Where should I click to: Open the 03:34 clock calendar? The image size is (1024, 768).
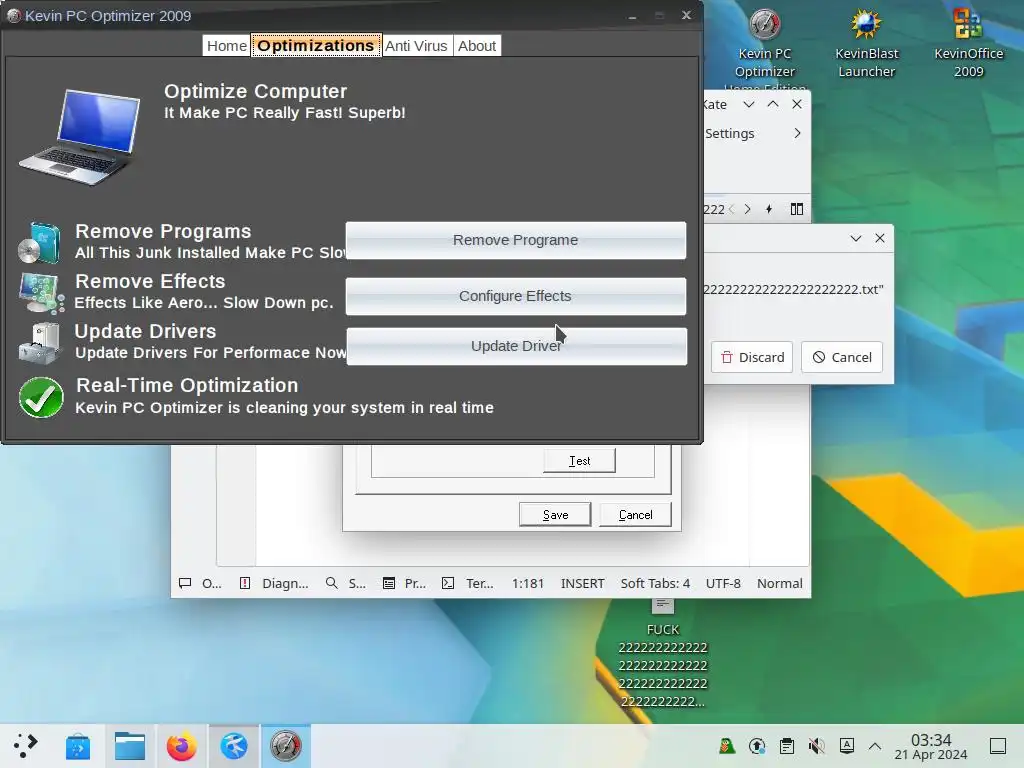pyautogui.click(x=931, y=746)
